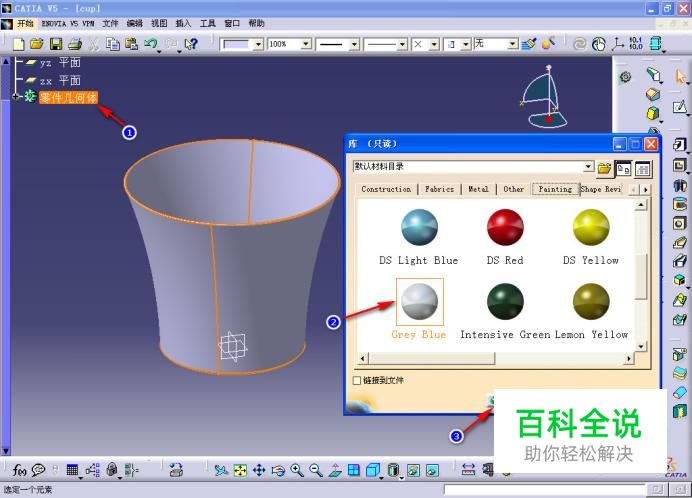Select the DS Light Blue material sphere
This screenshot has width=692, height=498.
[419, 227]
